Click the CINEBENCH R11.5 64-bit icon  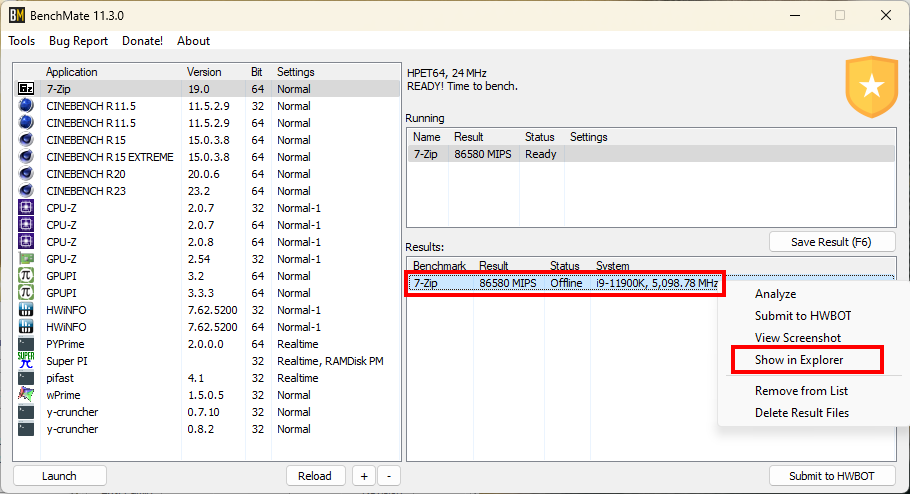pos(26,122)
